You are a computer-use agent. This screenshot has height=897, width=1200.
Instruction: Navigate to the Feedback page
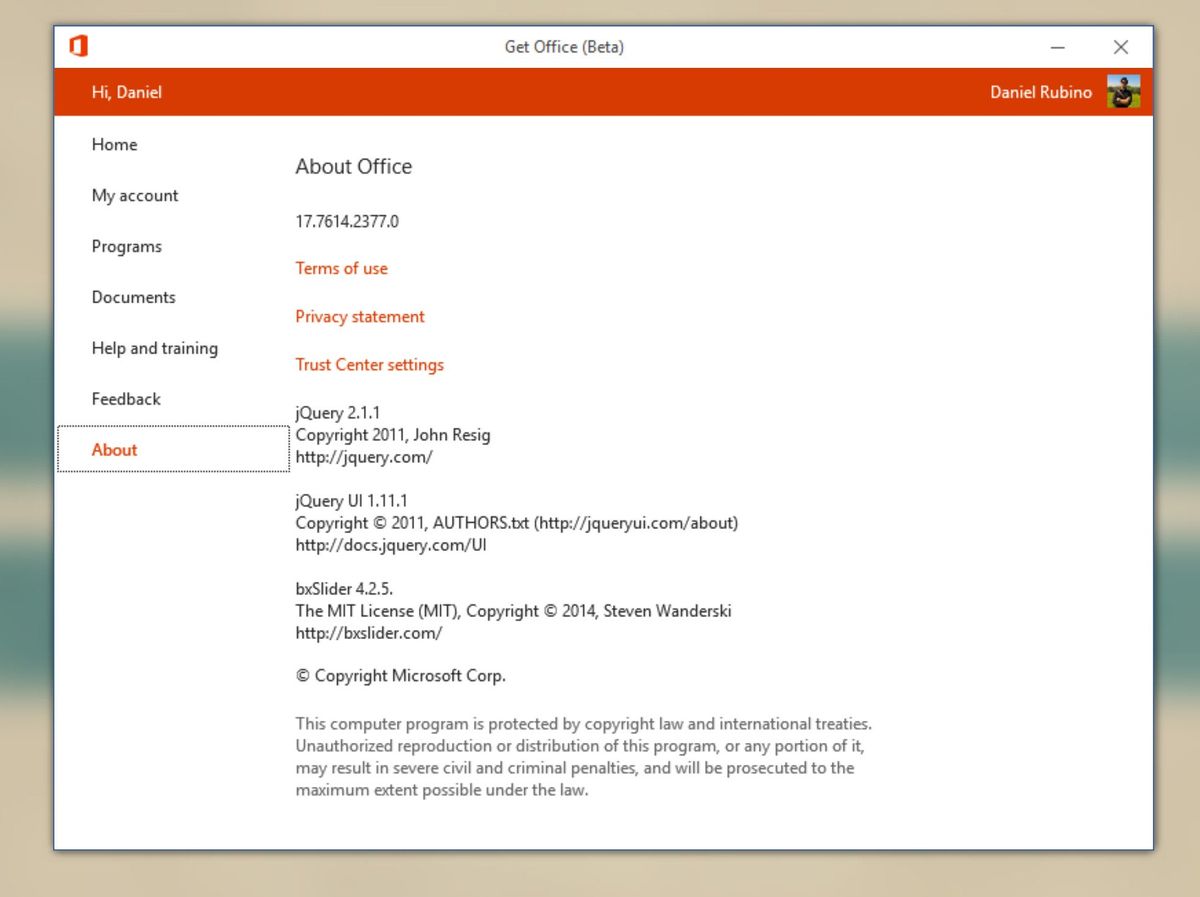point(126,399)
